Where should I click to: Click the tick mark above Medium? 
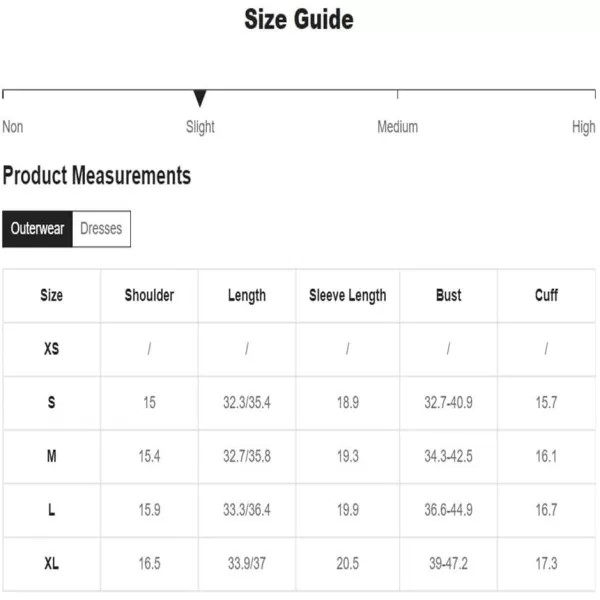pyautogui.click(x=398, y=95)
